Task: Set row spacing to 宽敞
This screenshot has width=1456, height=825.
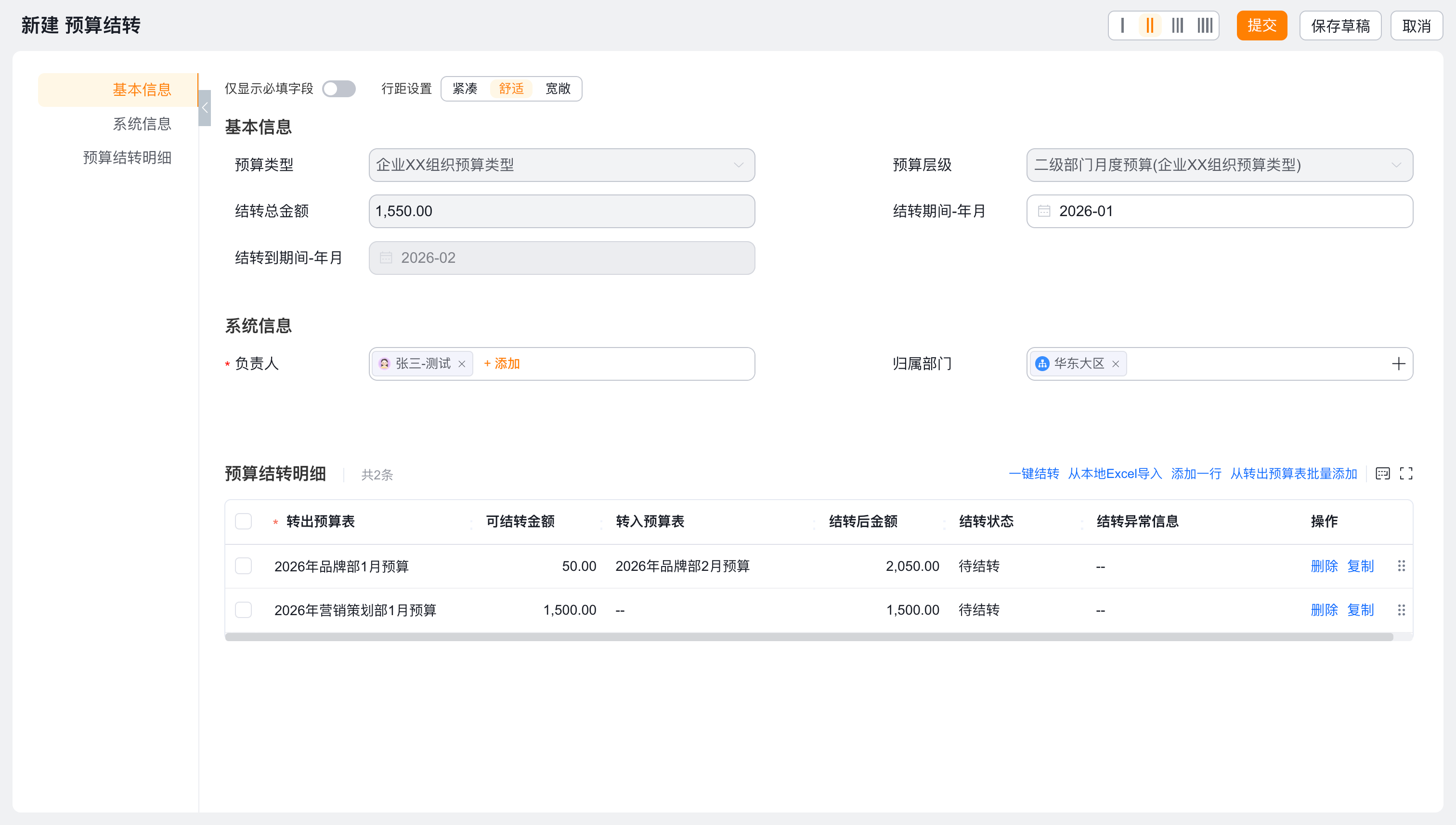Action: tap(558, 89)
